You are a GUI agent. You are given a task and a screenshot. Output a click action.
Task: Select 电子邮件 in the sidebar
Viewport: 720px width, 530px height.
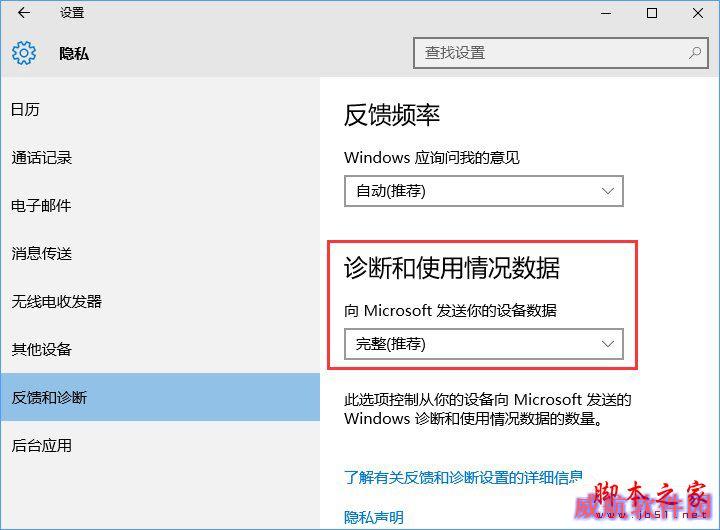click(160, 205)
